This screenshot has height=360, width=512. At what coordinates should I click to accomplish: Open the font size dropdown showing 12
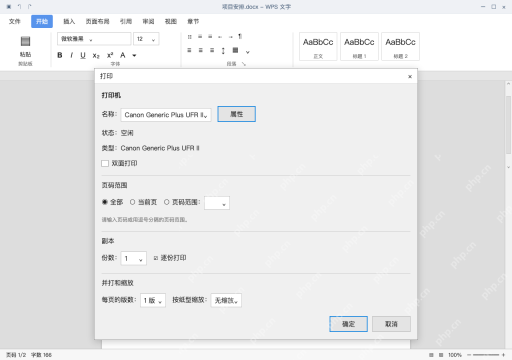146,39
